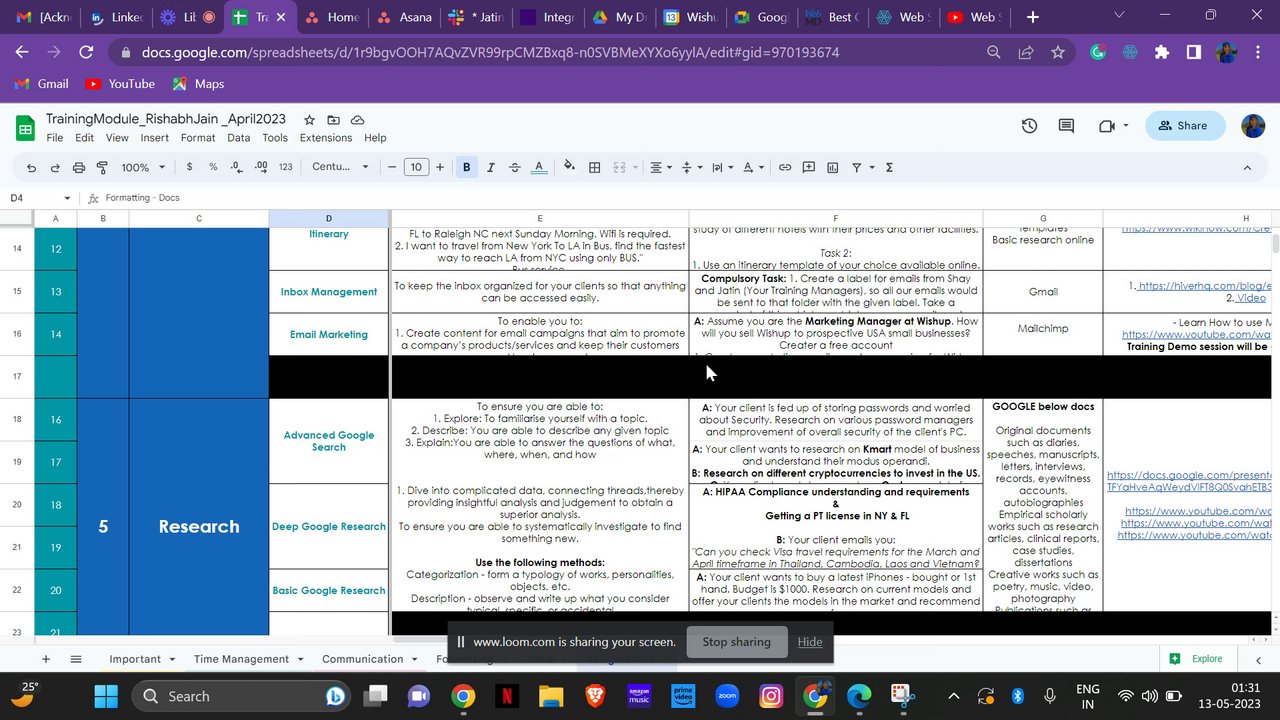
Task: Open the Extensions menu
Action: click(x=326, y=138)
